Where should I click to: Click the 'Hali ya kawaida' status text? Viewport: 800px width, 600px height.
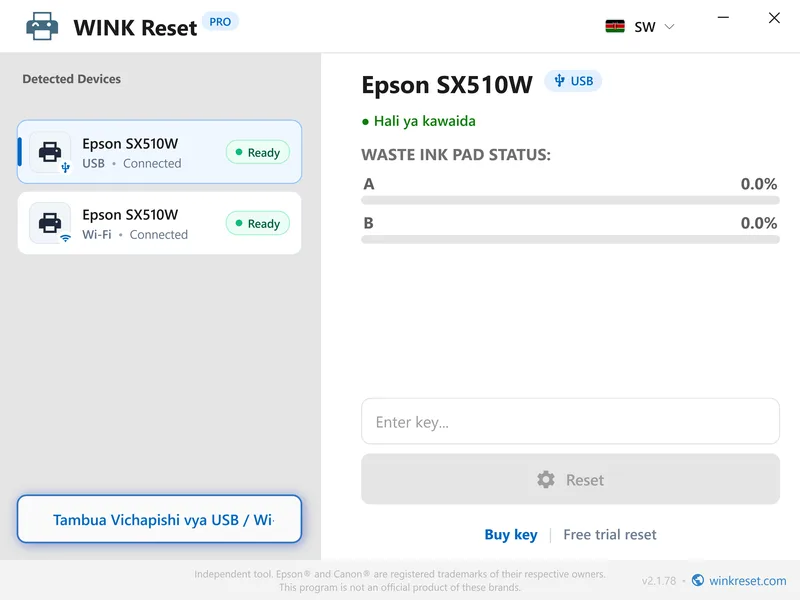pyautogui.click(x=424, y=121)
